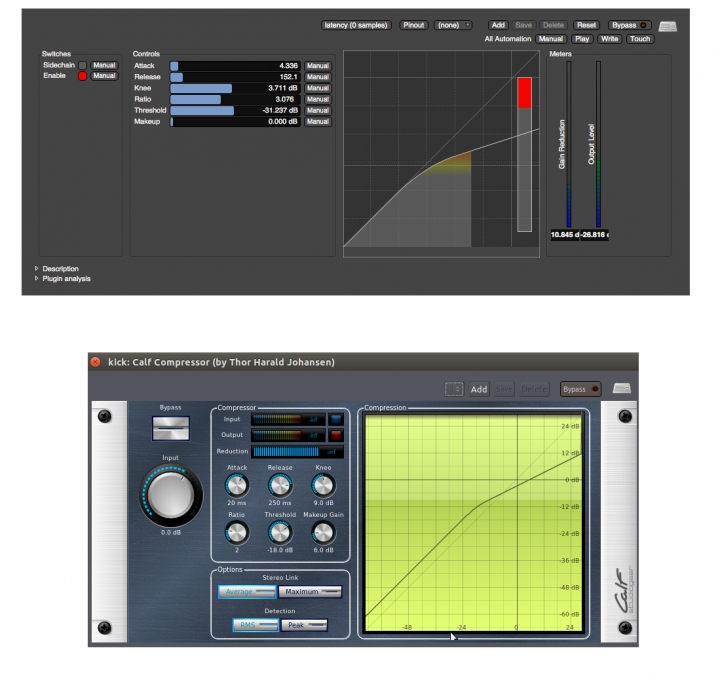Click the blue Input clip LED

pos(336,419)
